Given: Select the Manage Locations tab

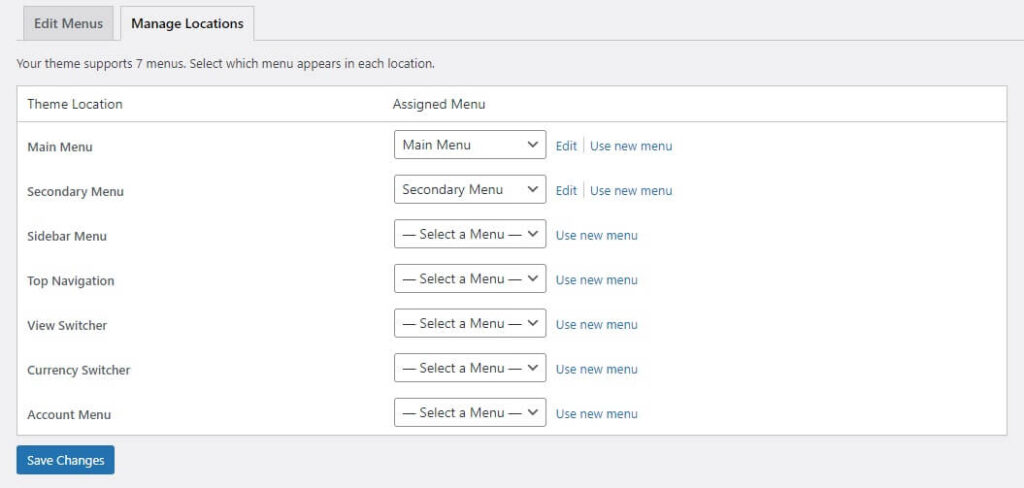Looking at the screenshot, I should (x=187, y=23).
